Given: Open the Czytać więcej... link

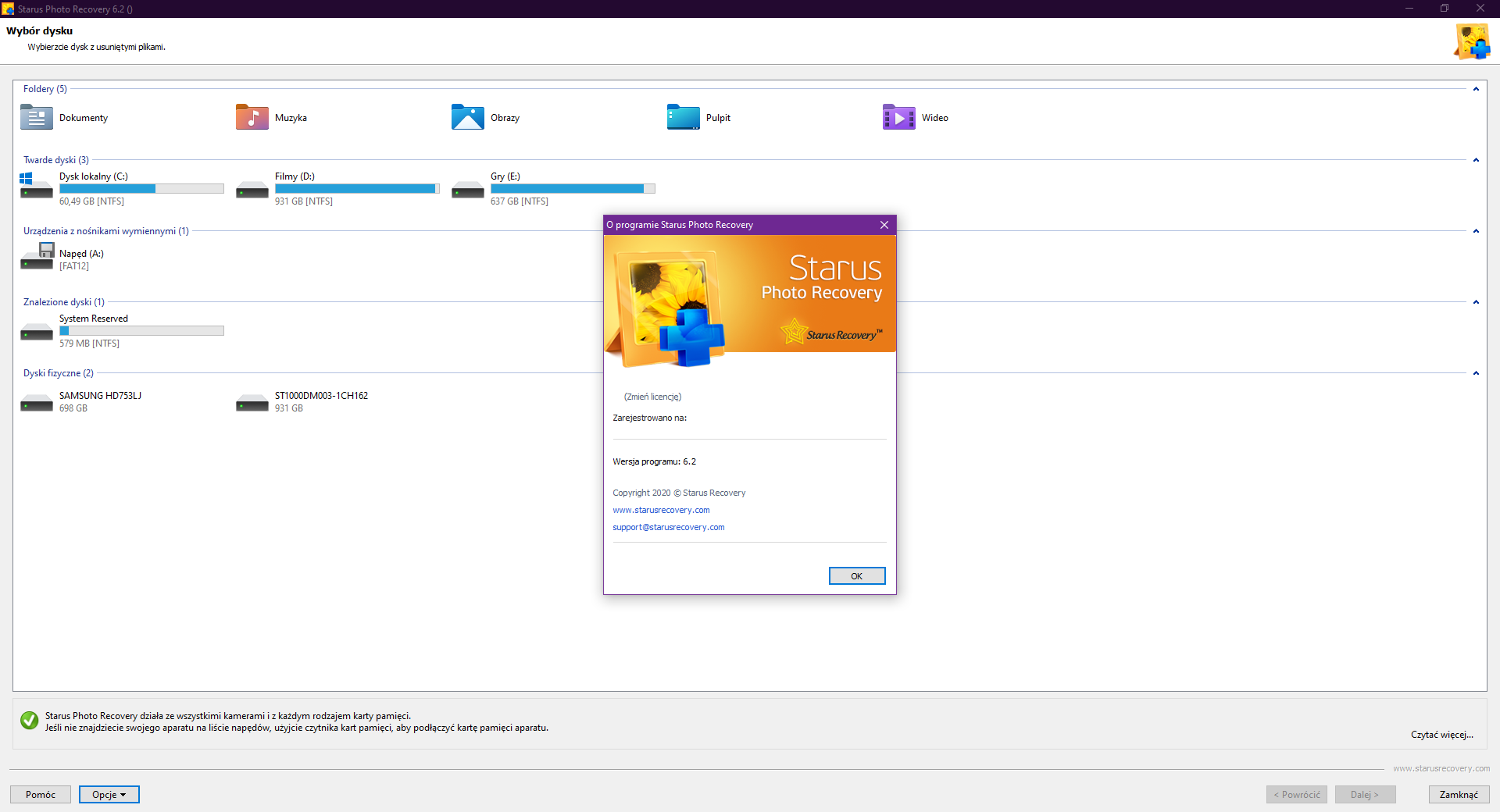Looking at the screenshot, I should (x=1442, y=735).
